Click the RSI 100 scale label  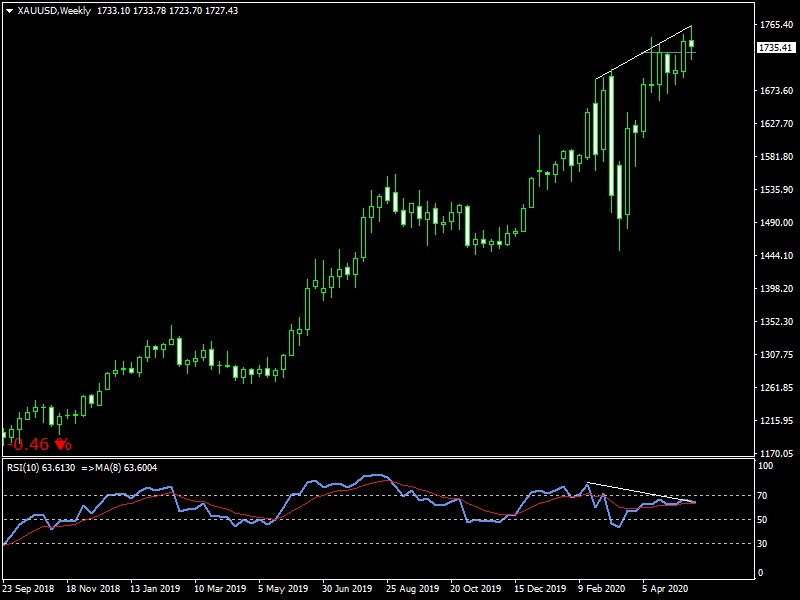click(765, 466)
